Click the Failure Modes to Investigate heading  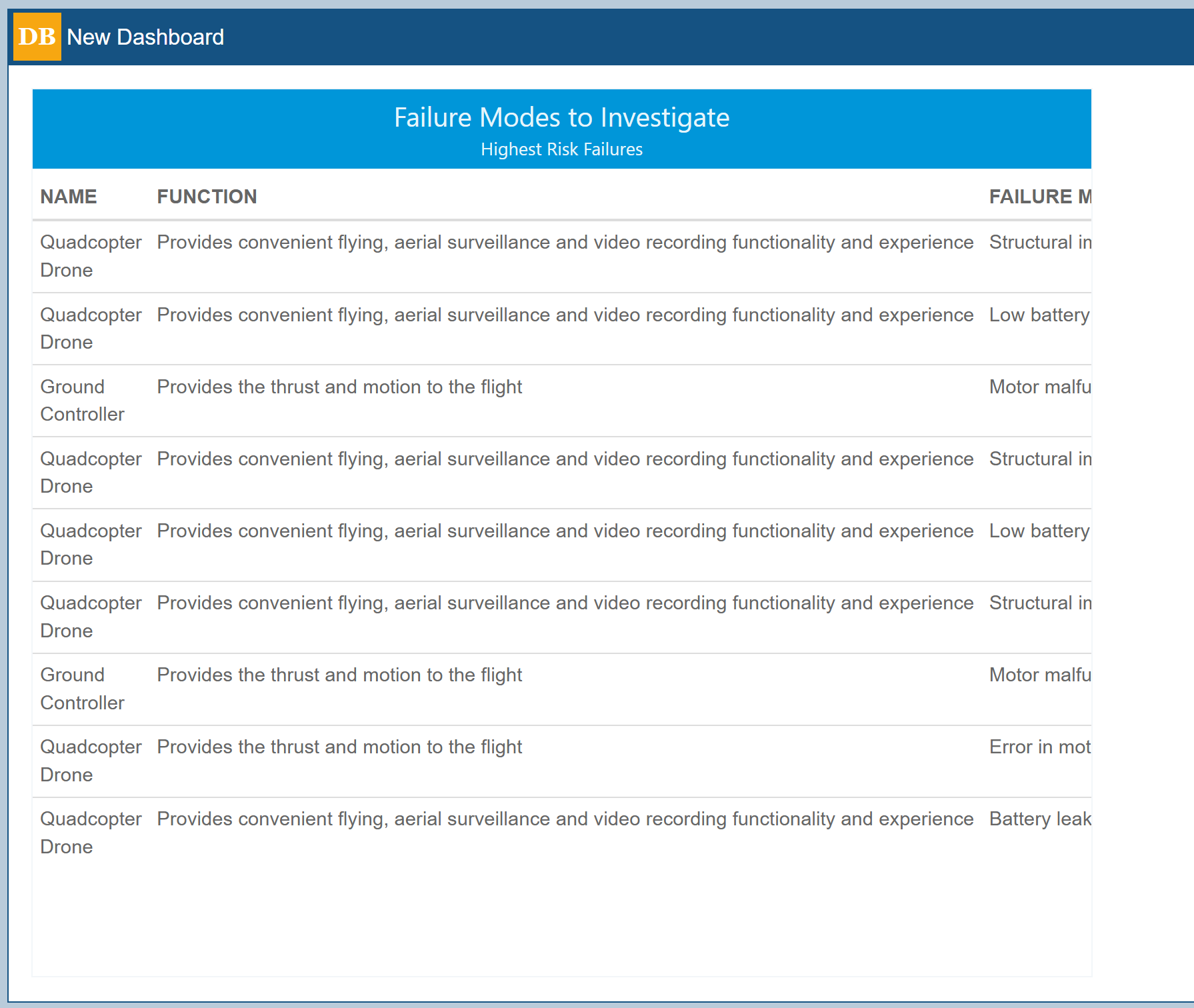coord(561,117)
